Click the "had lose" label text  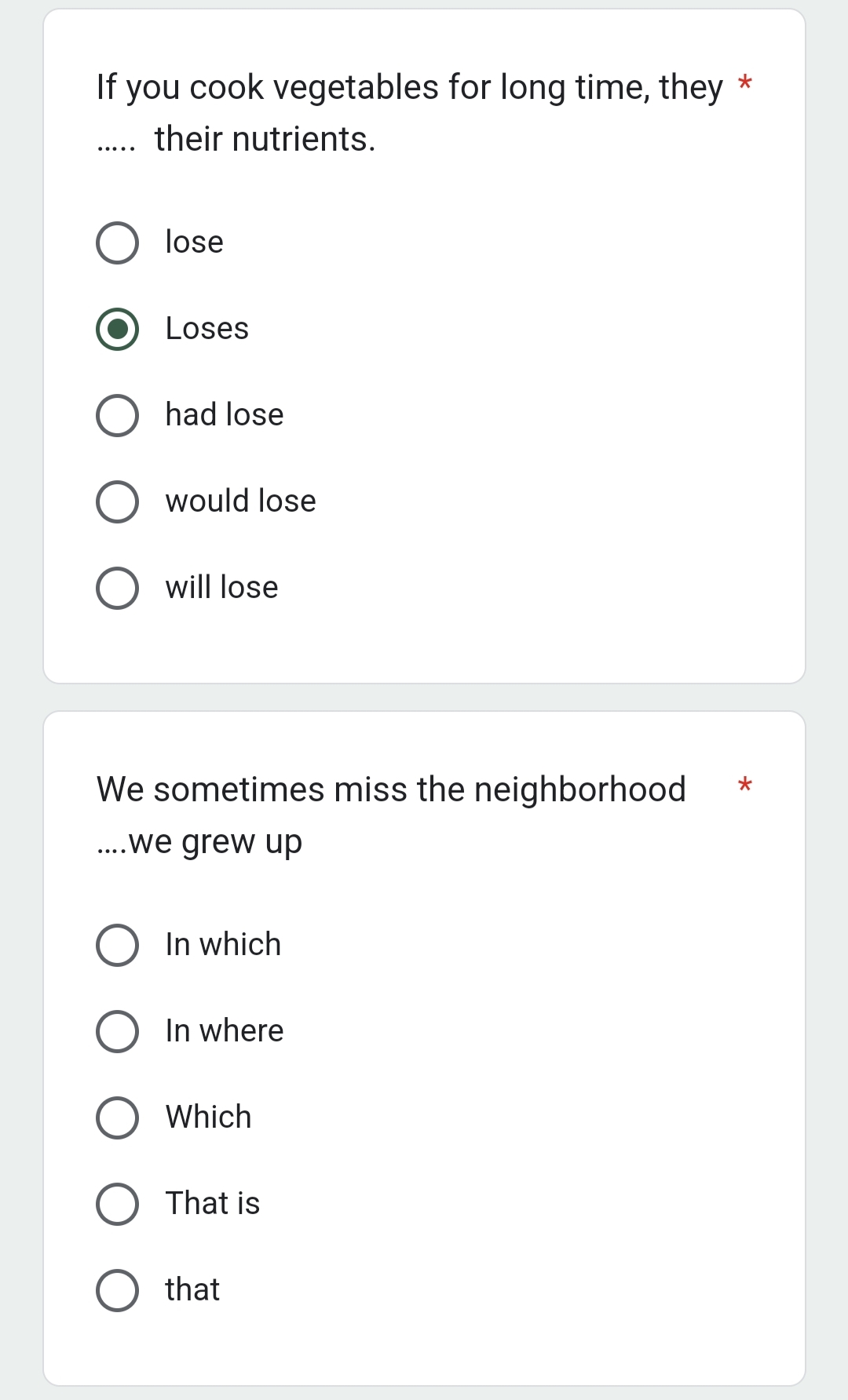point(225,415)
